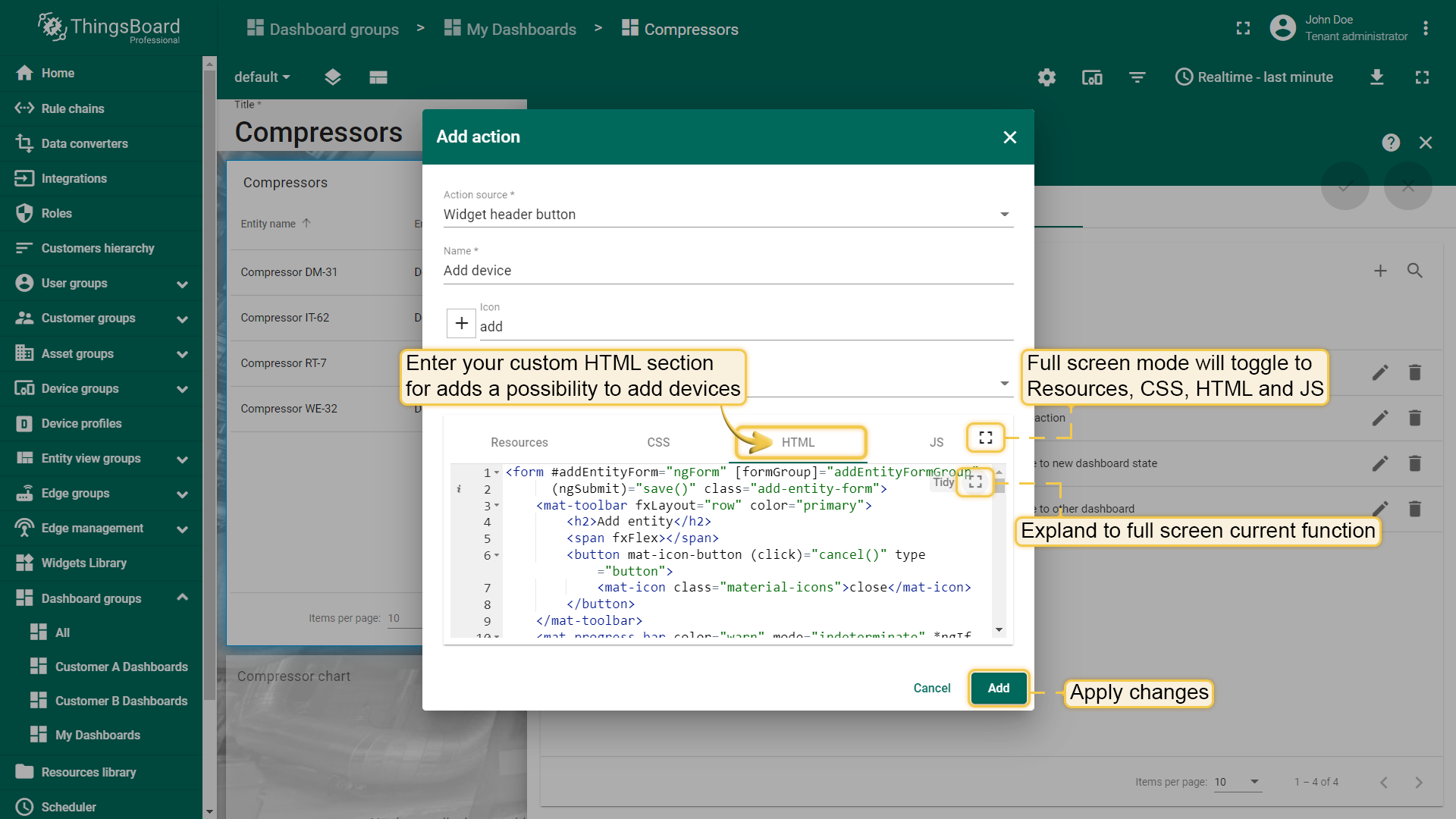Switch to the HTML tab
The height and width of the screenshot is (819, 1456).
pos(799,442)
